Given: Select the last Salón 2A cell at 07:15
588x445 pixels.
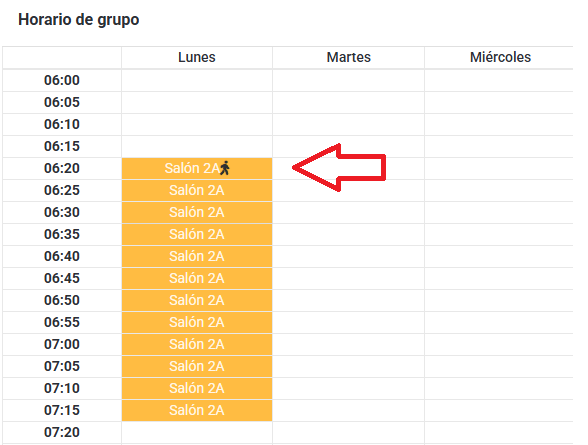Looking at the screenshot, I should (x=197, y=411).
